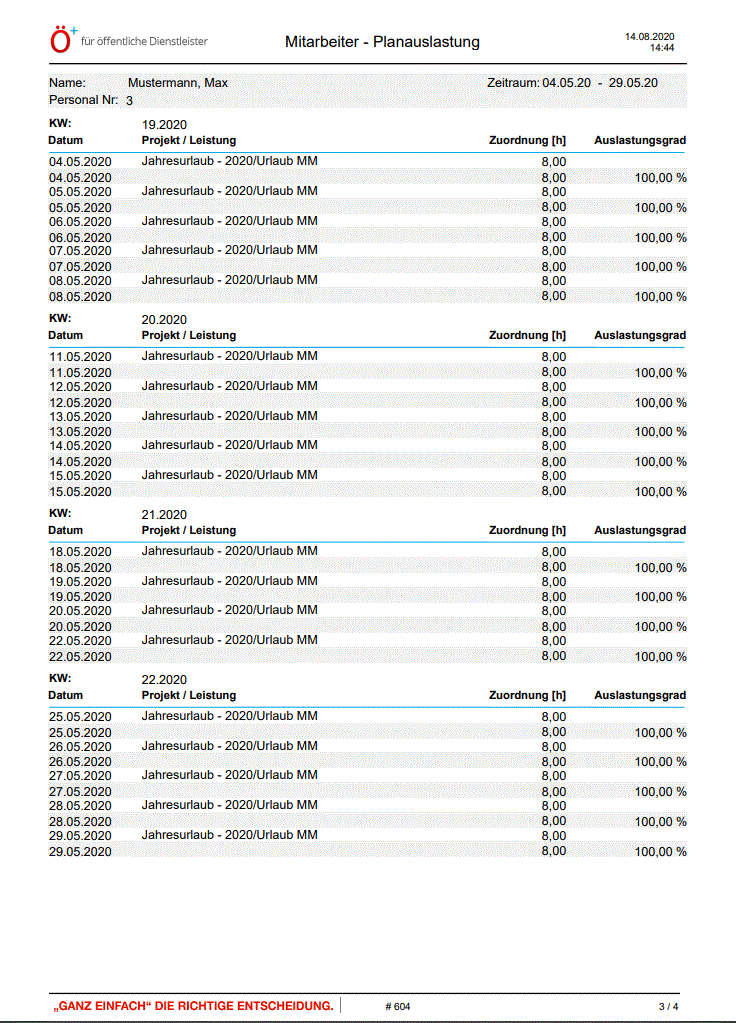Click the red Ö+ logo
Viewport: 736px width, 1023px height.
(x=62, y=40)
